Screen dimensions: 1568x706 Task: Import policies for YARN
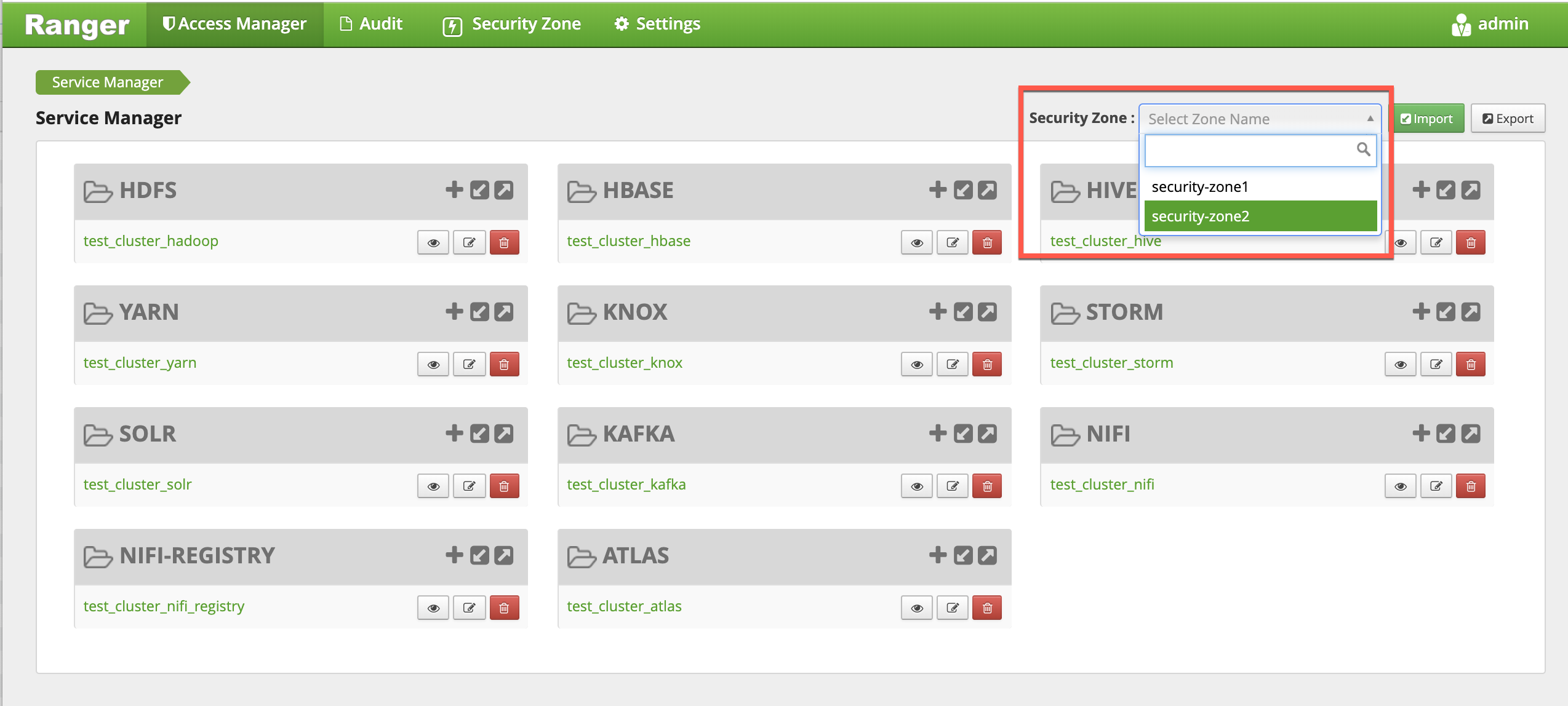coord(479,311)
